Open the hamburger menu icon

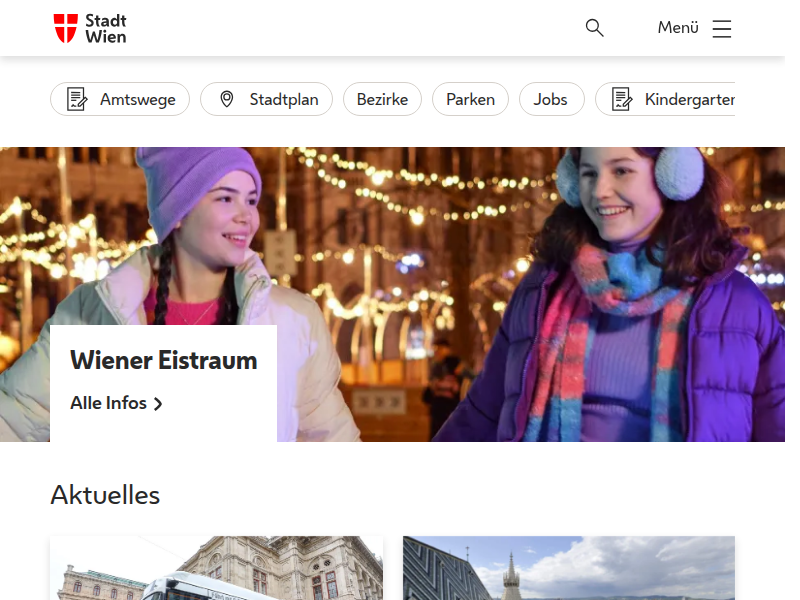click(722, 28)
